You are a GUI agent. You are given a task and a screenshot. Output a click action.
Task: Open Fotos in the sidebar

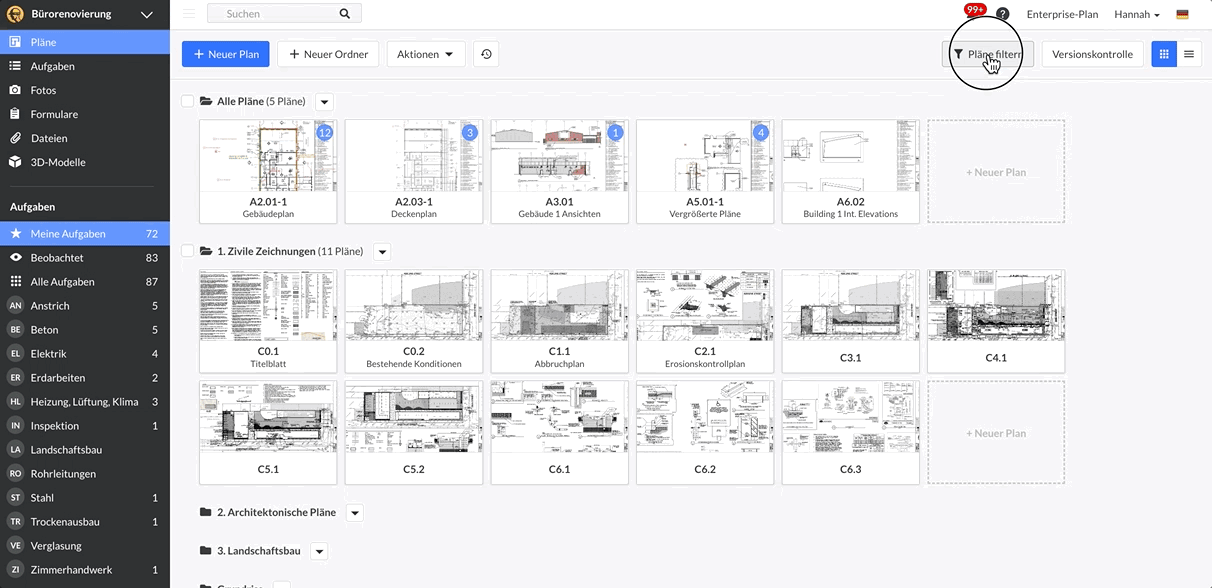coord(85,90)
